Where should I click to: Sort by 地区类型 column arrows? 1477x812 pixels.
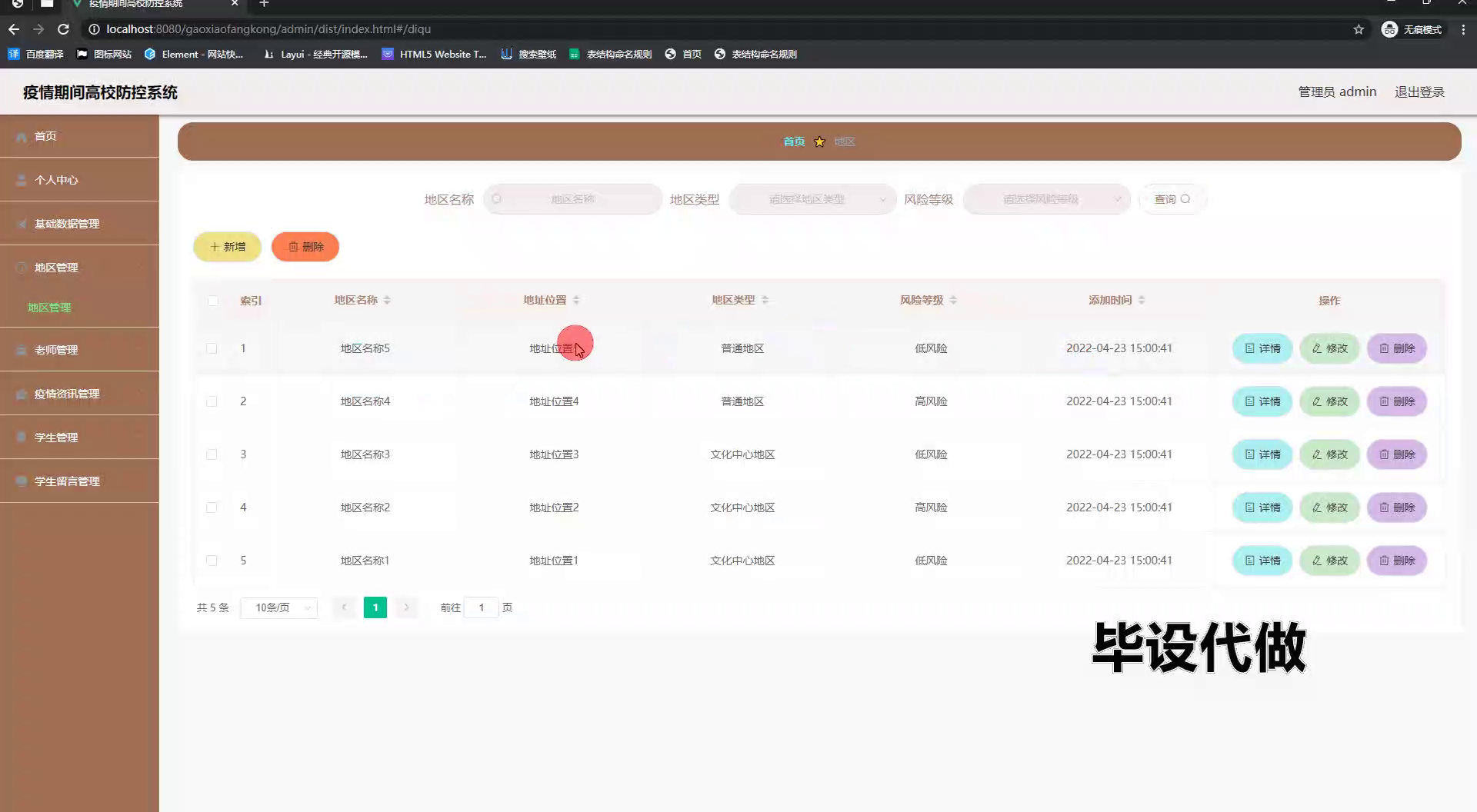click(765, 300)
